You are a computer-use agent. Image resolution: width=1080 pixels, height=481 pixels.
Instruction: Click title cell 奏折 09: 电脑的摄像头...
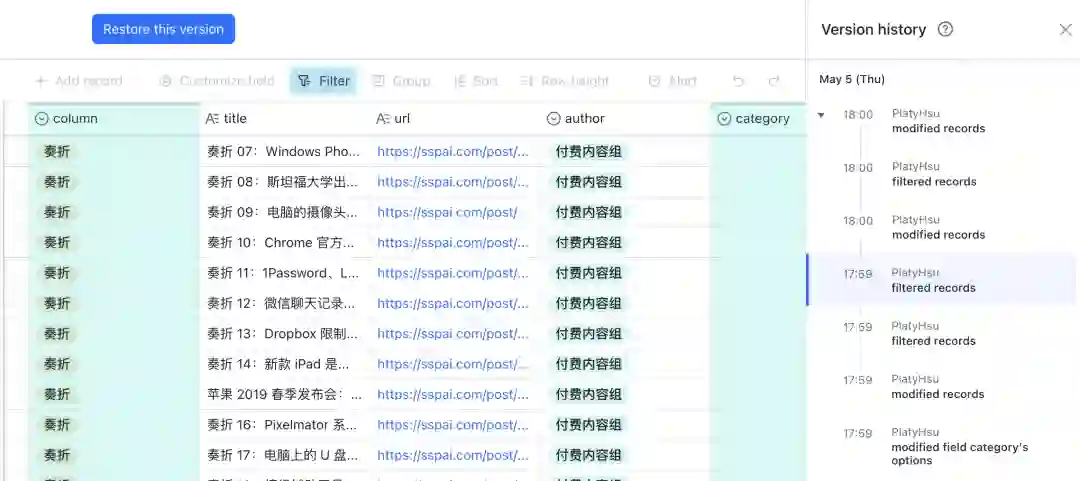point(286,212)
